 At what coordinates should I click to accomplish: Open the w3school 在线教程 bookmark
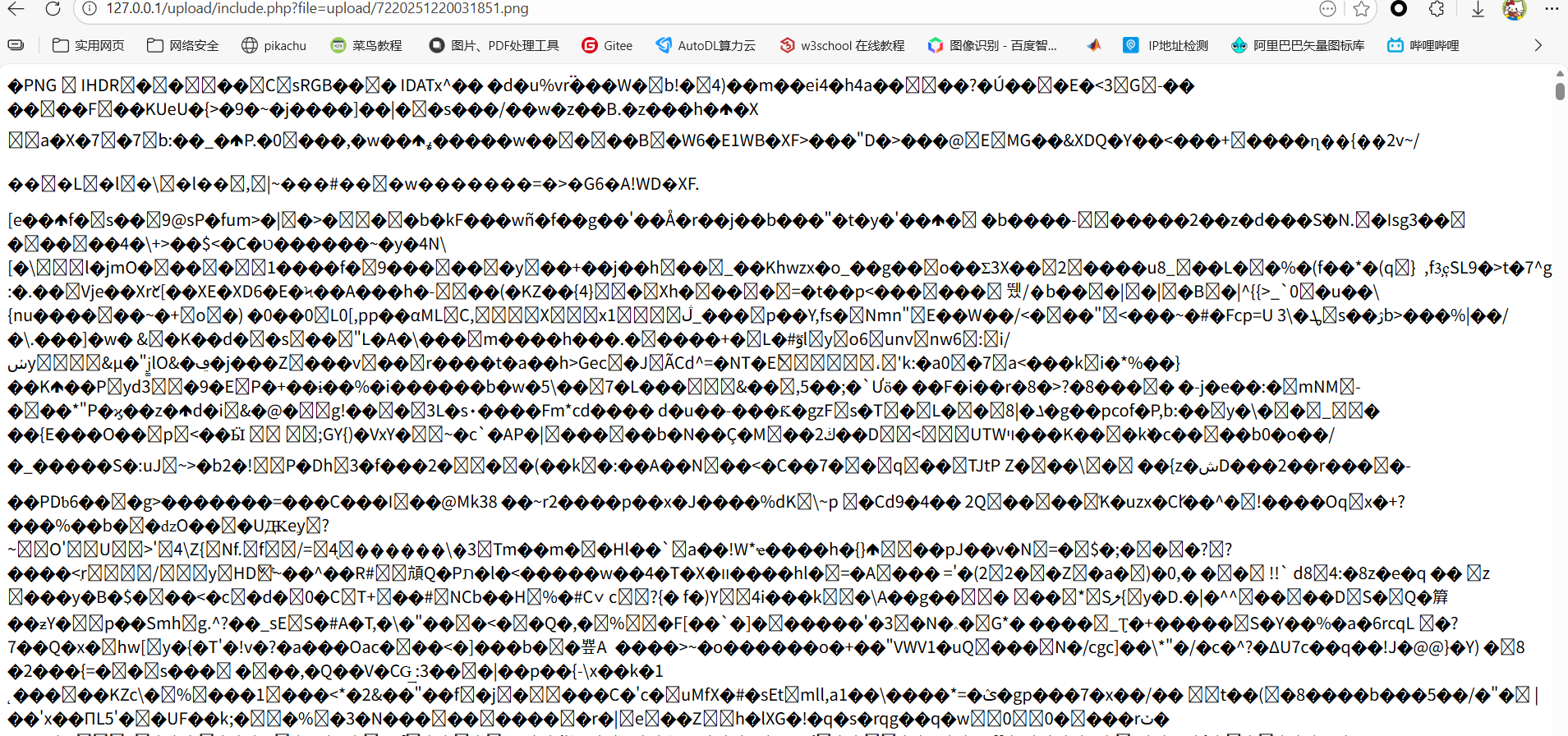point(842,45)
